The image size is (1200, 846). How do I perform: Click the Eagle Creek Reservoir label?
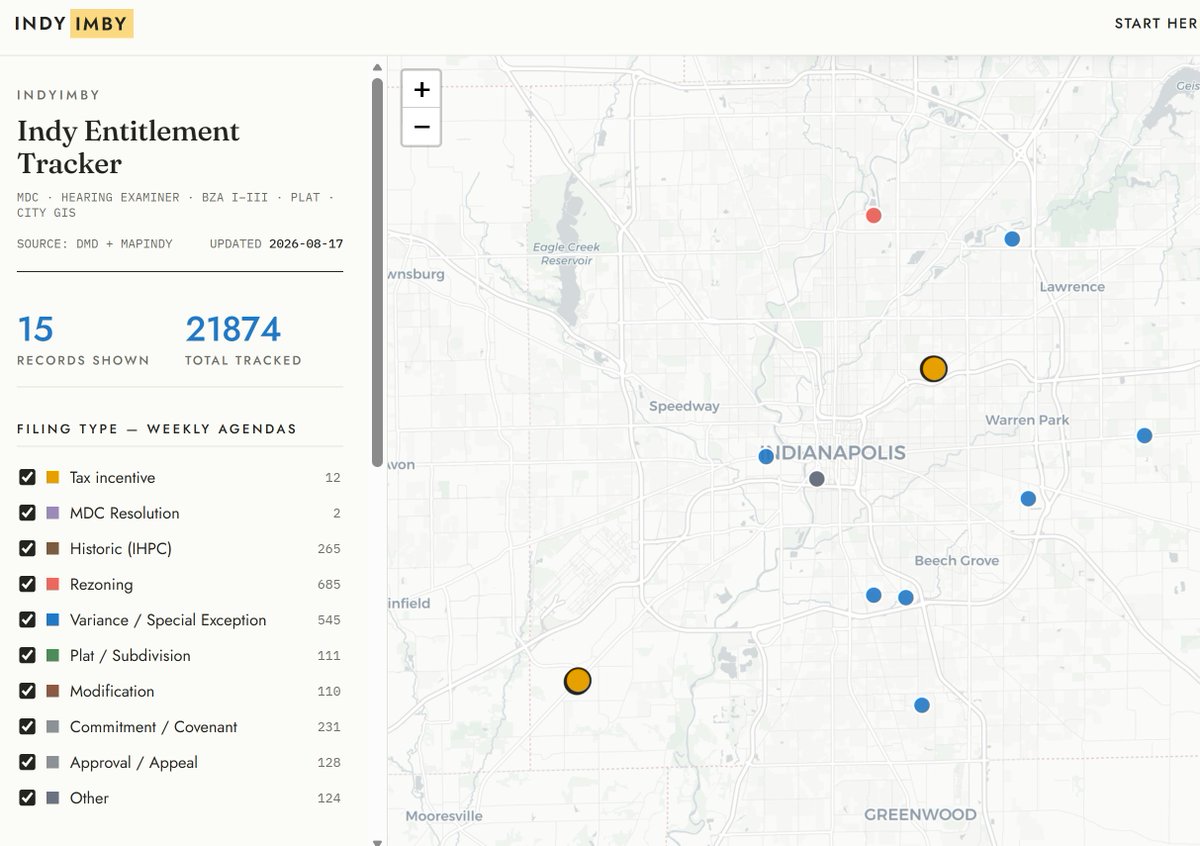coord(567,254)
